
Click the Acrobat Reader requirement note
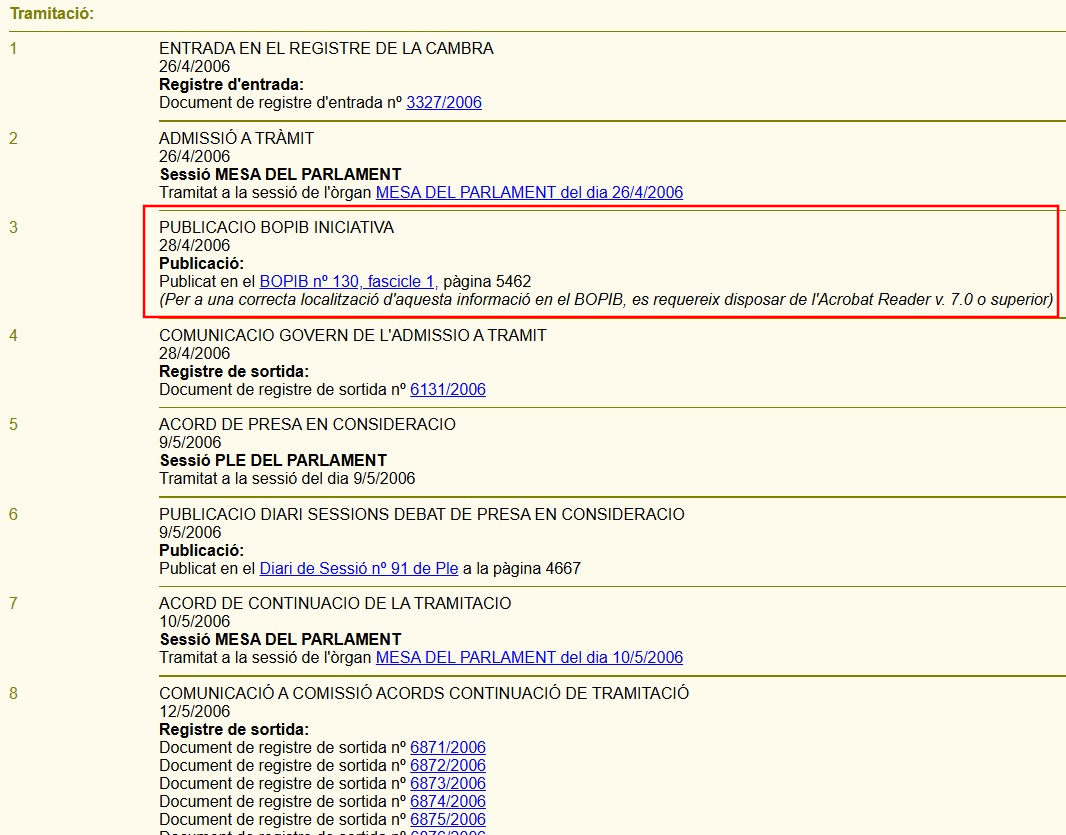point(606,300)
